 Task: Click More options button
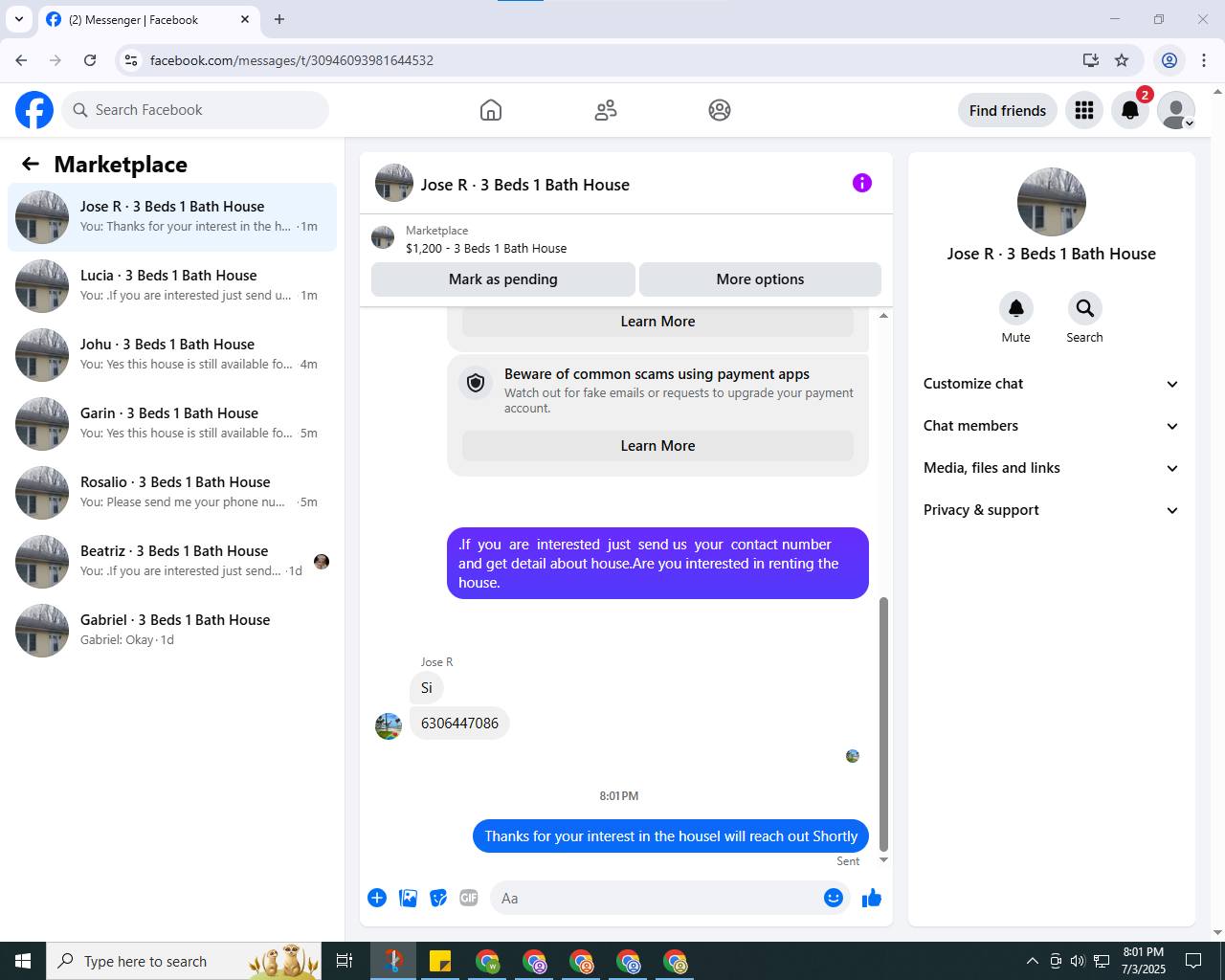click(x=760, y=279)
